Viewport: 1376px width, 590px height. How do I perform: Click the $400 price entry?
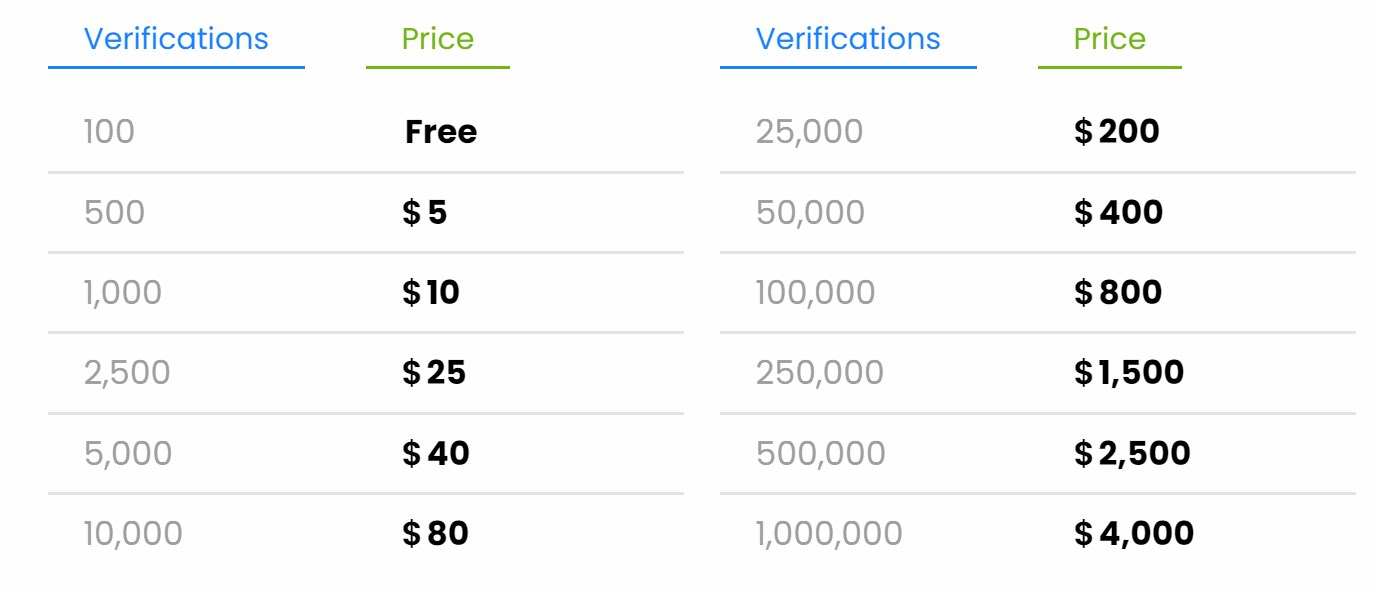[x=1119, y=212]
